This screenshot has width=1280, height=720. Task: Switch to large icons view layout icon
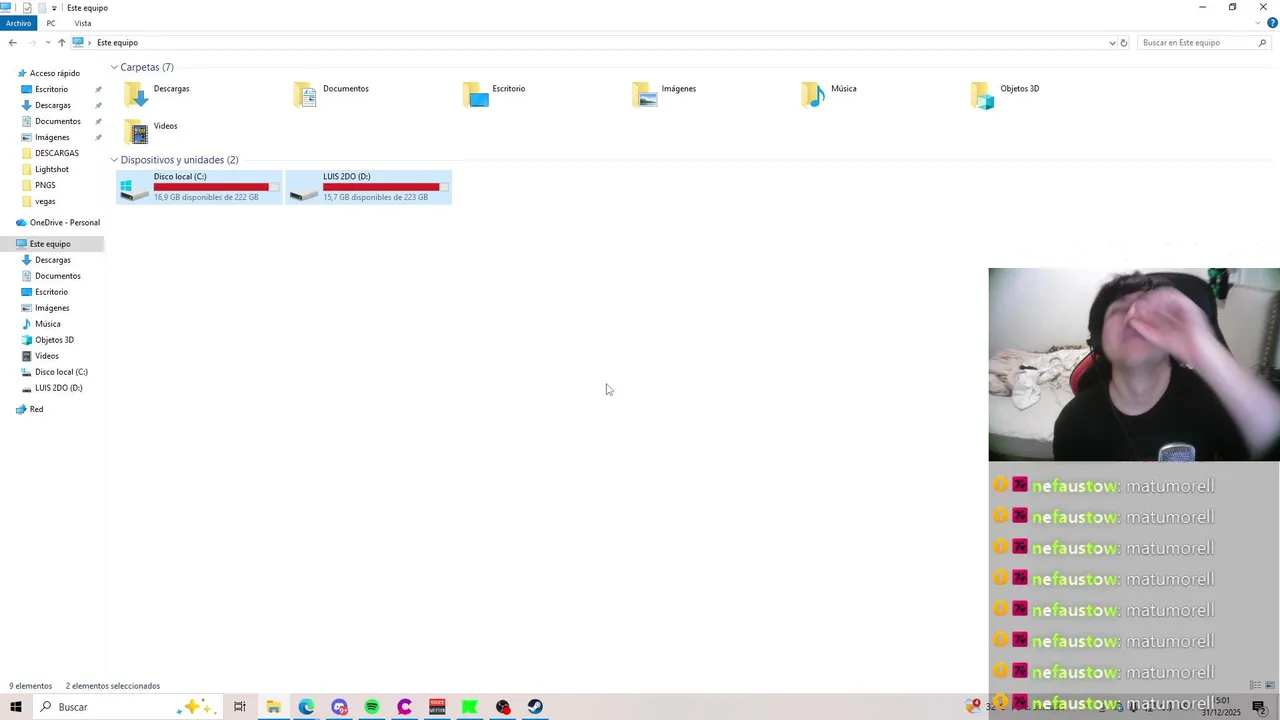tap(1270, 686)
